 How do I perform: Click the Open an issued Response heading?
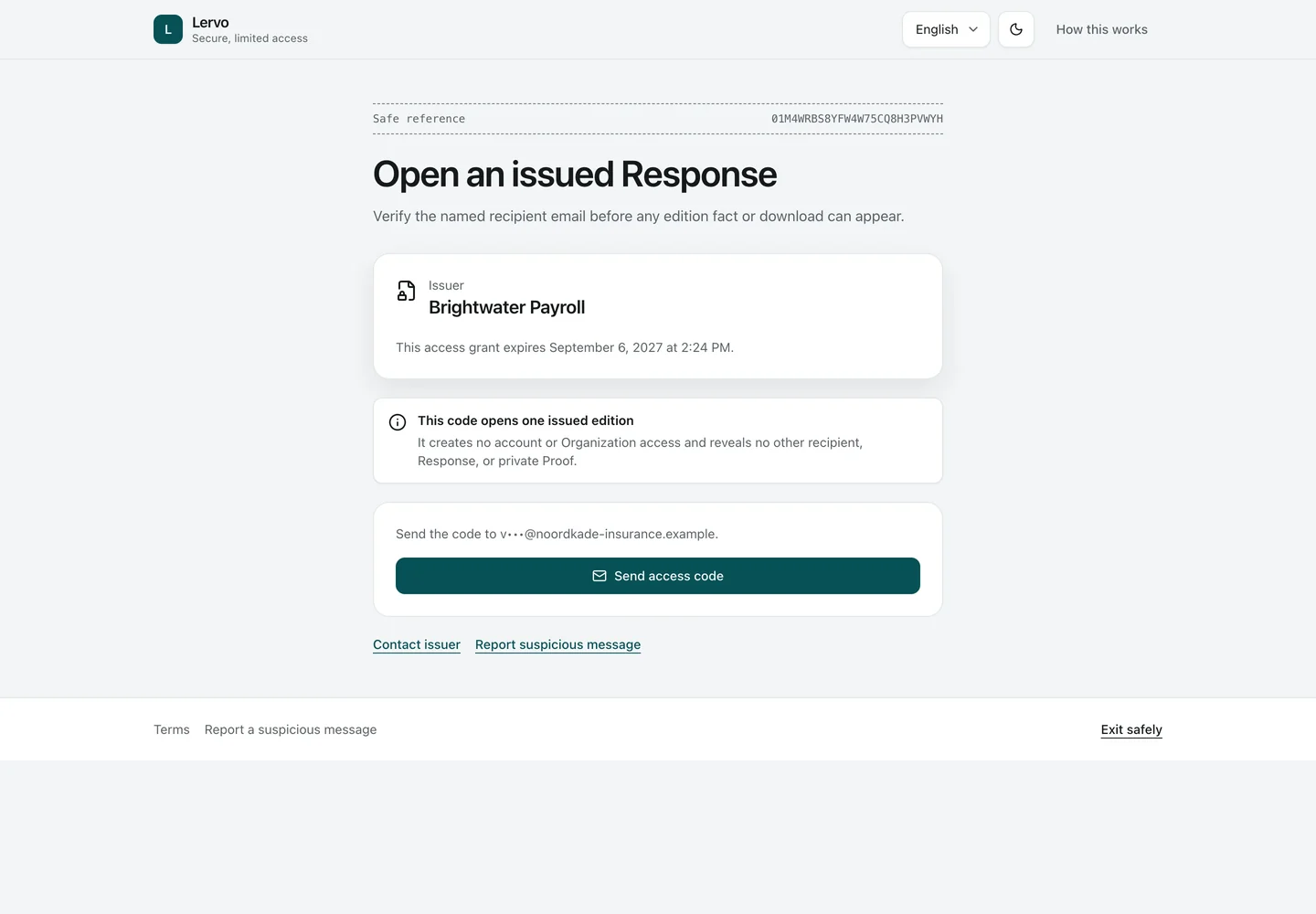(x=575, y=175)
